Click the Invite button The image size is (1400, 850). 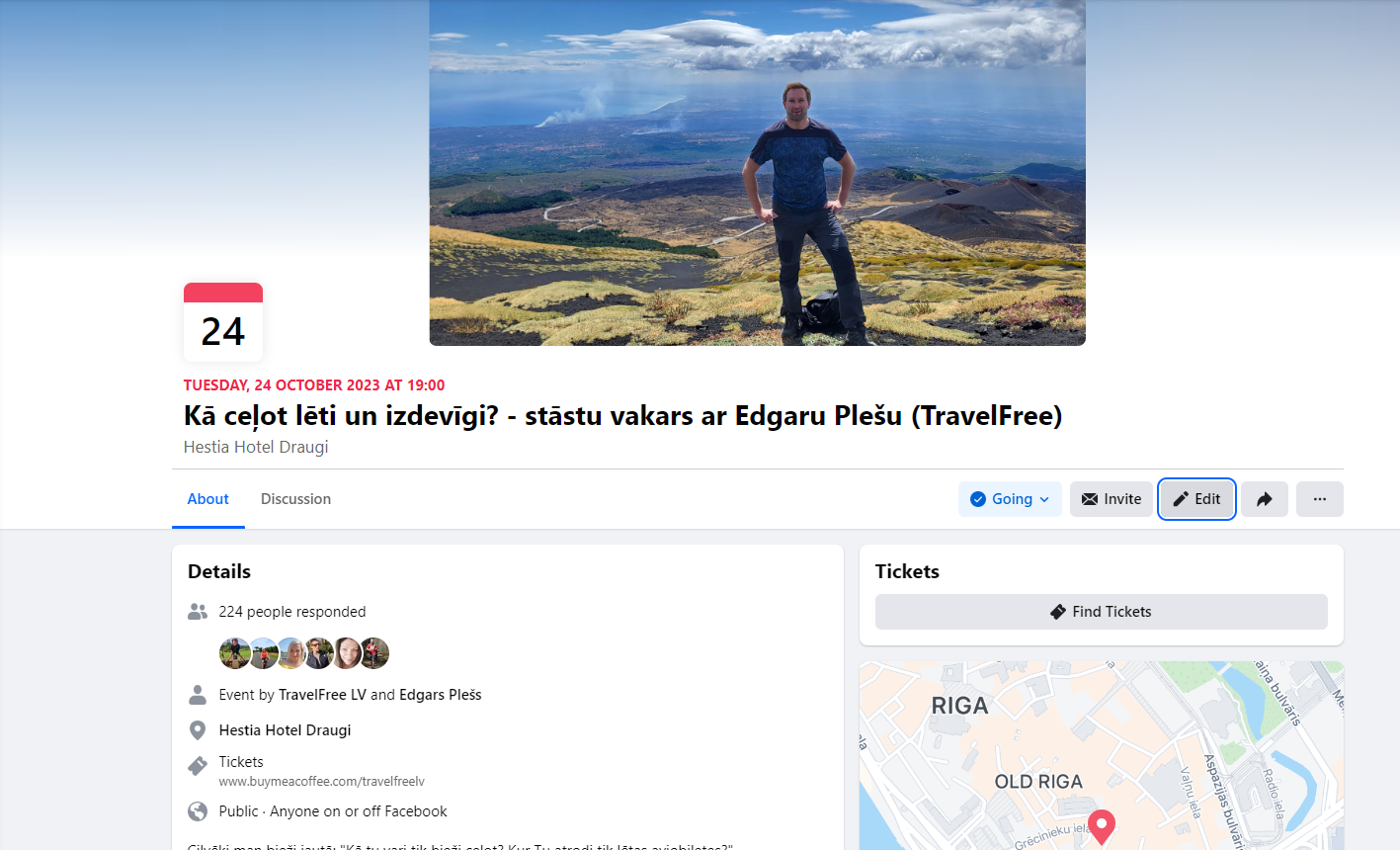tap(1112, 499)
